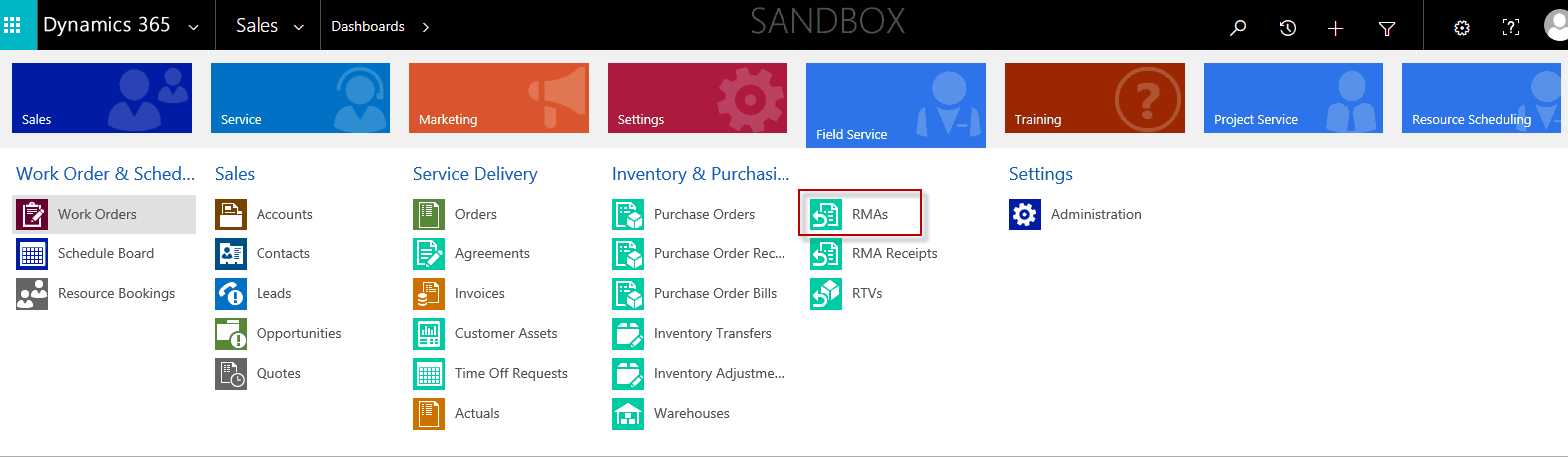Click the Orders document icon
The height and width of the screenshot is (457, 1568).
(429, 214)
